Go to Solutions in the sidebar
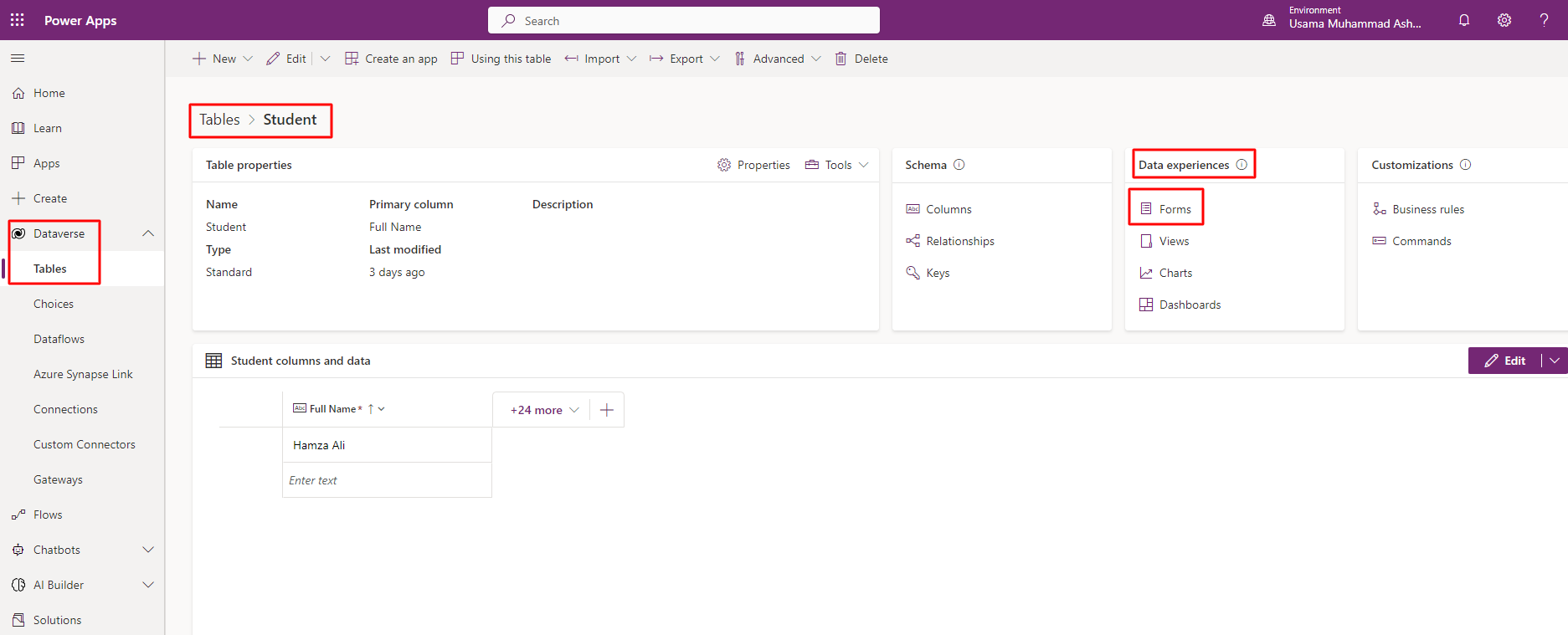 57,620
